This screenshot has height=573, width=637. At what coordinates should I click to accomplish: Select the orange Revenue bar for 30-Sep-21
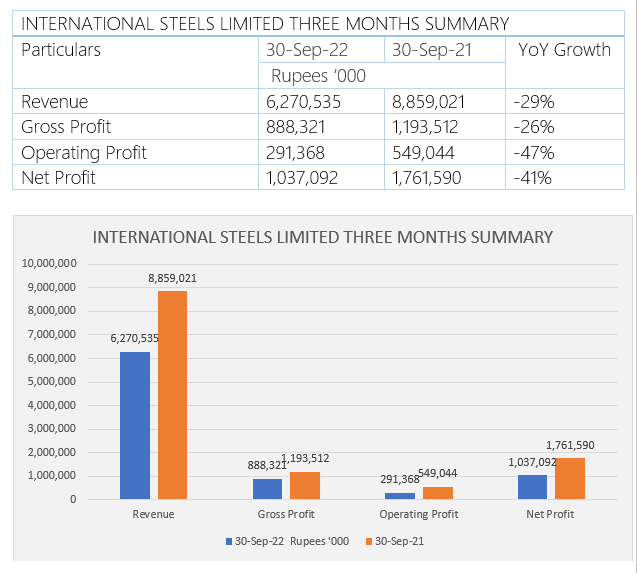click(173, 395)
